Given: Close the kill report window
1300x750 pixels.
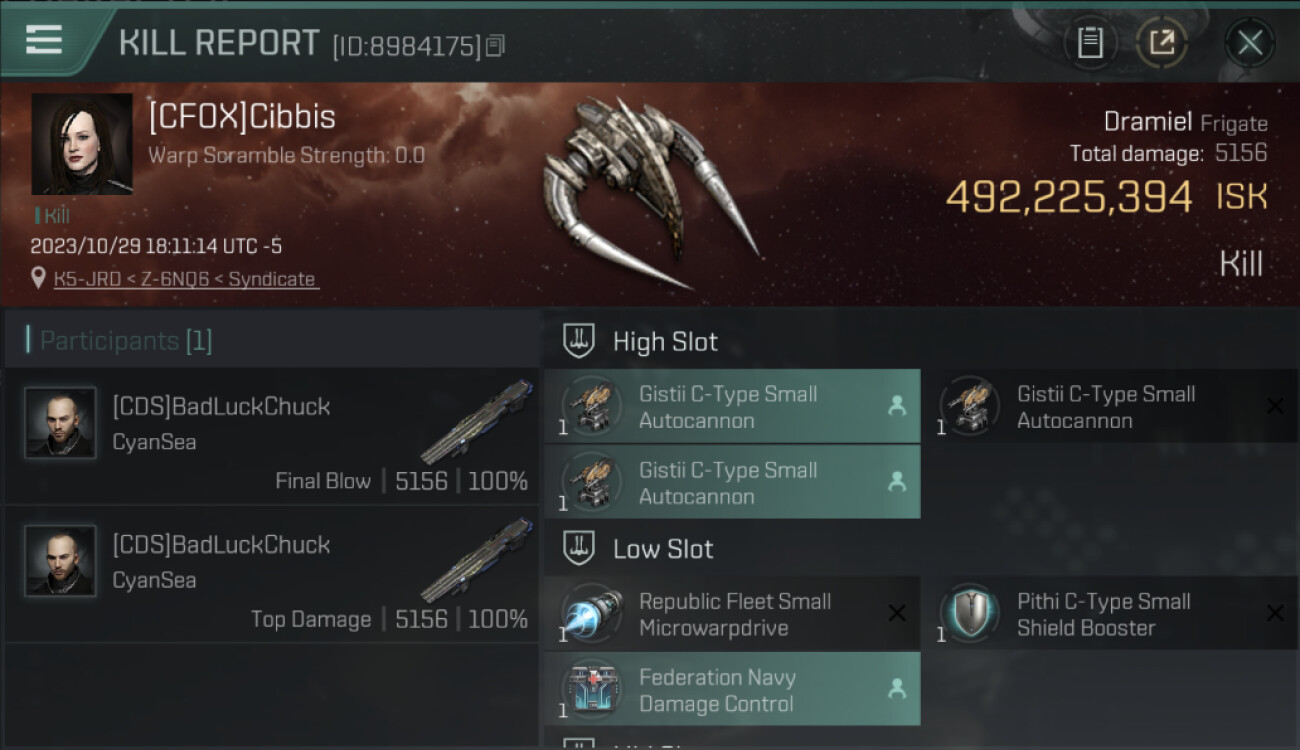Looking at the screenshot, I should tap(1249, 43).
